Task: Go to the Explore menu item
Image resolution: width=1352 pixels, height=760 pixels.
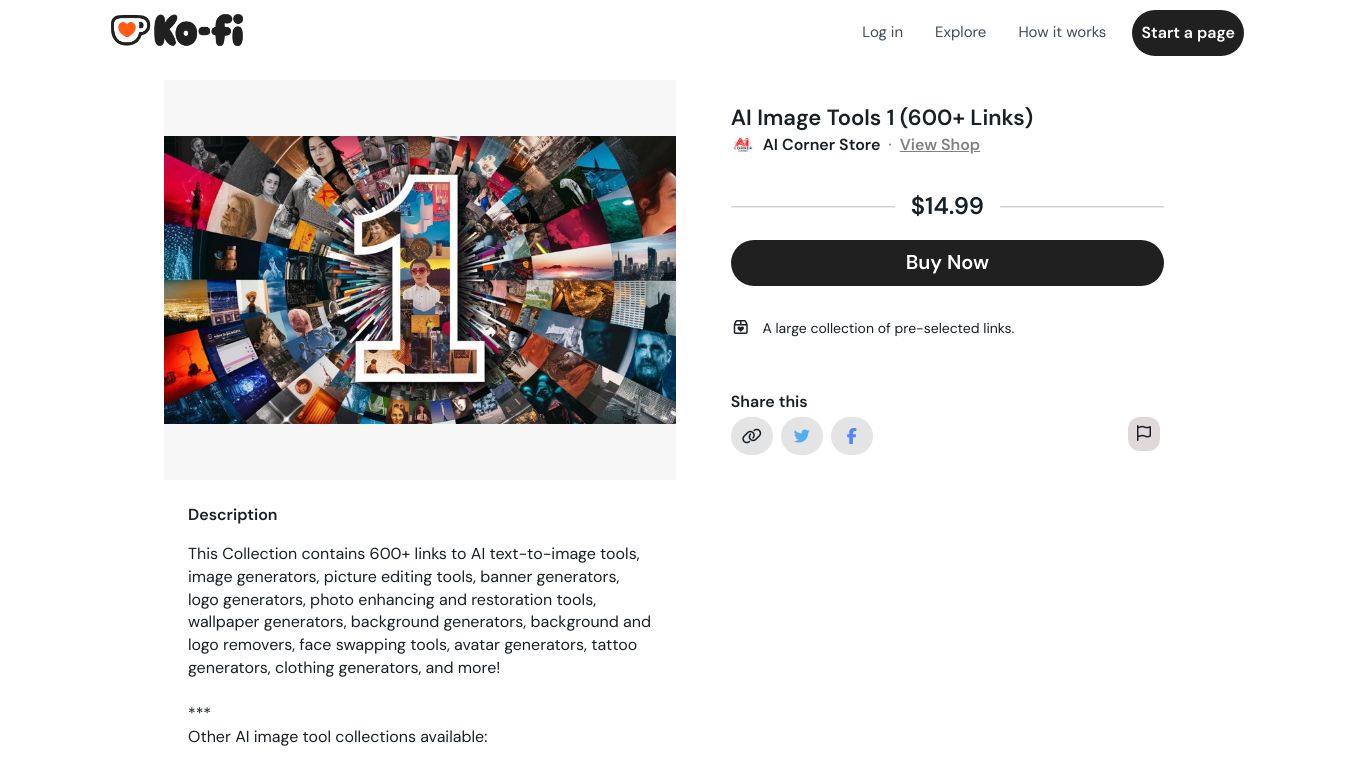Action: tap(960, 32)
